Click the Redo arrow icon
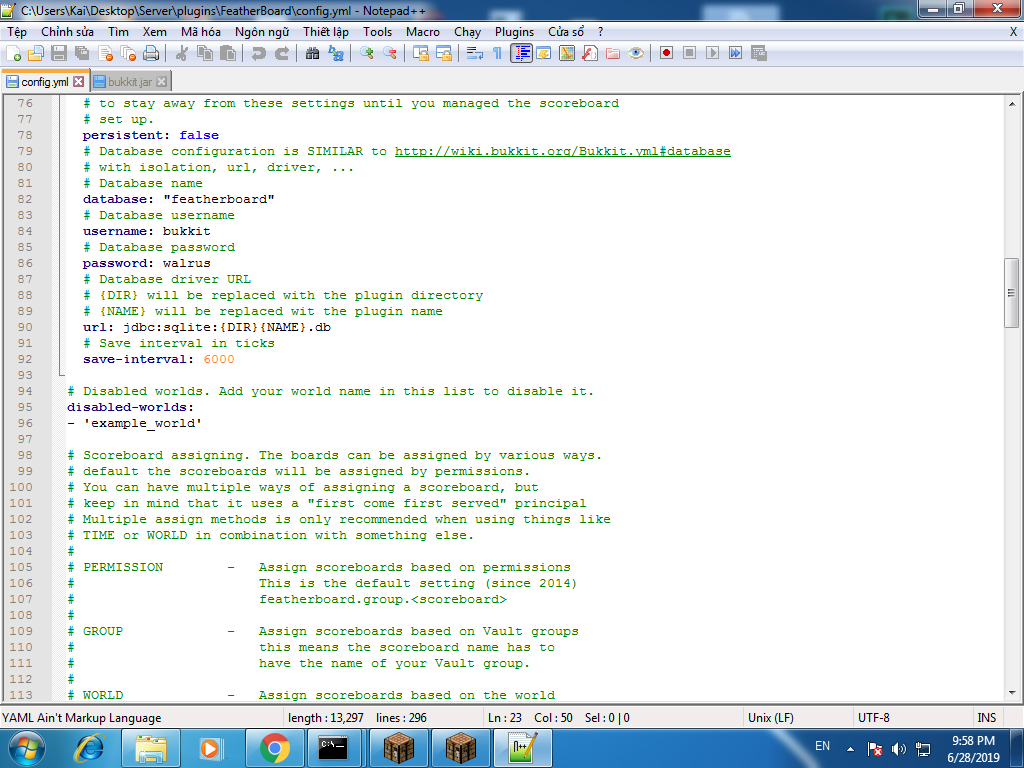The width and height of the screenshot is (1024, 768). [x=281, y=54]
